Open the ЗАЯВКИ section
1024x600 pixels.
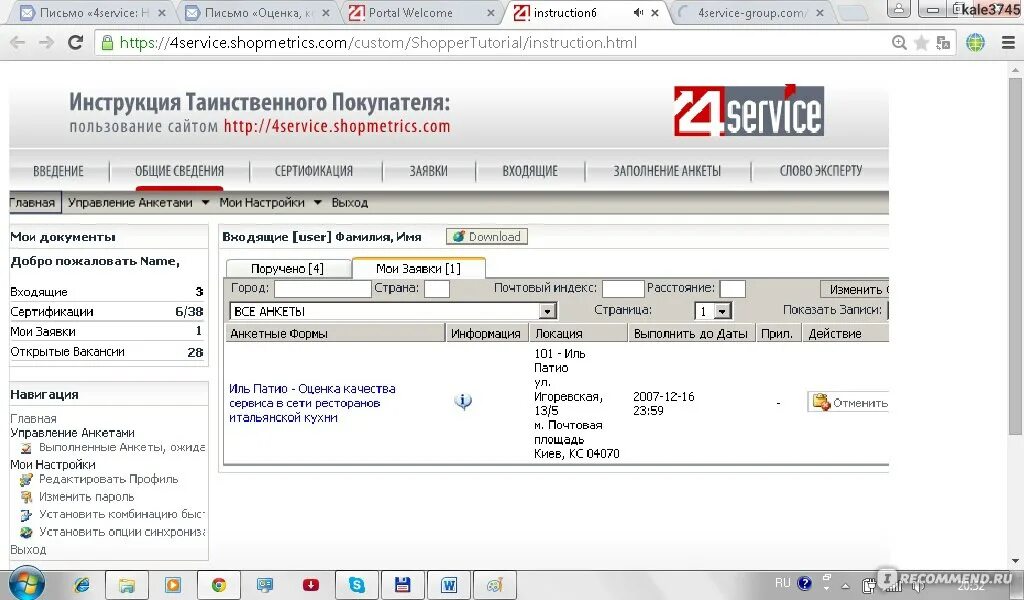point(428,171)
